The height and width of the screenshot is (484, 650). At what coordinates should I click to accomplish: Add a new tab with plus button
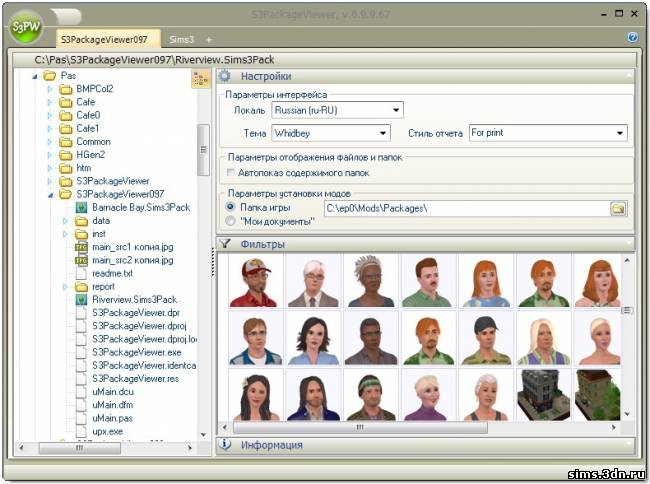[209, 38]
